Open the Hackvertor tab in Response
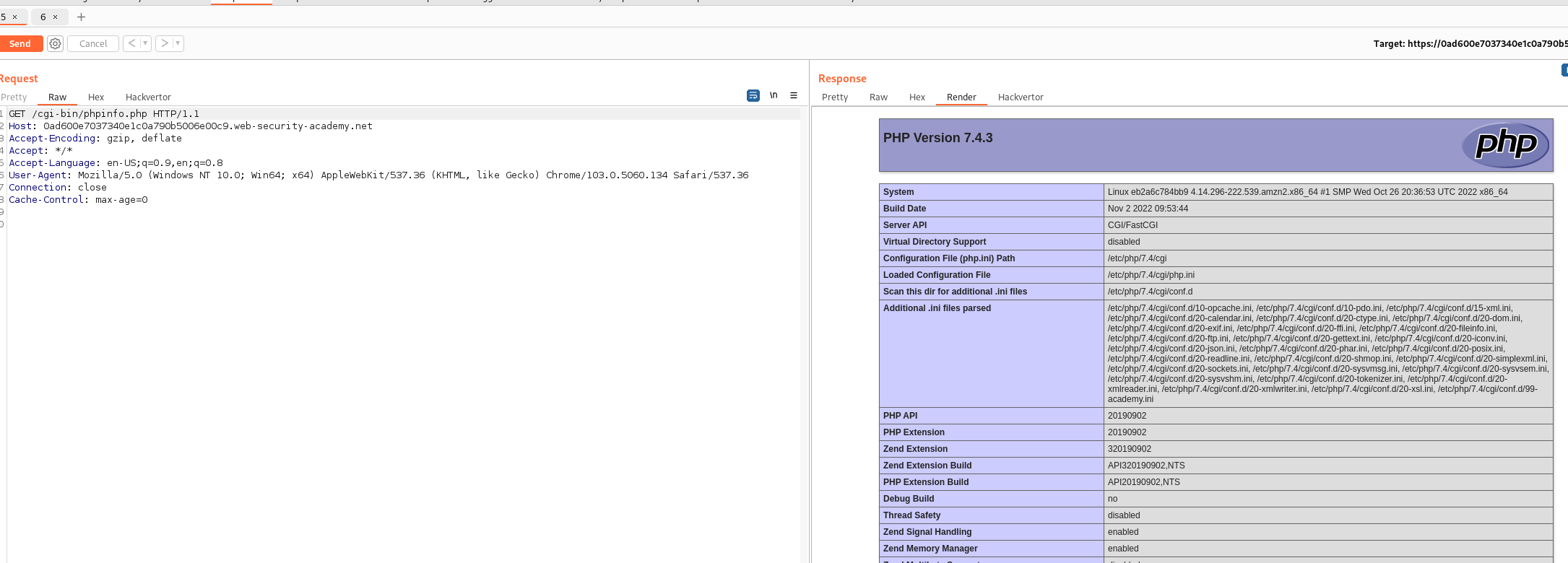 click(x=1020, y=97)
